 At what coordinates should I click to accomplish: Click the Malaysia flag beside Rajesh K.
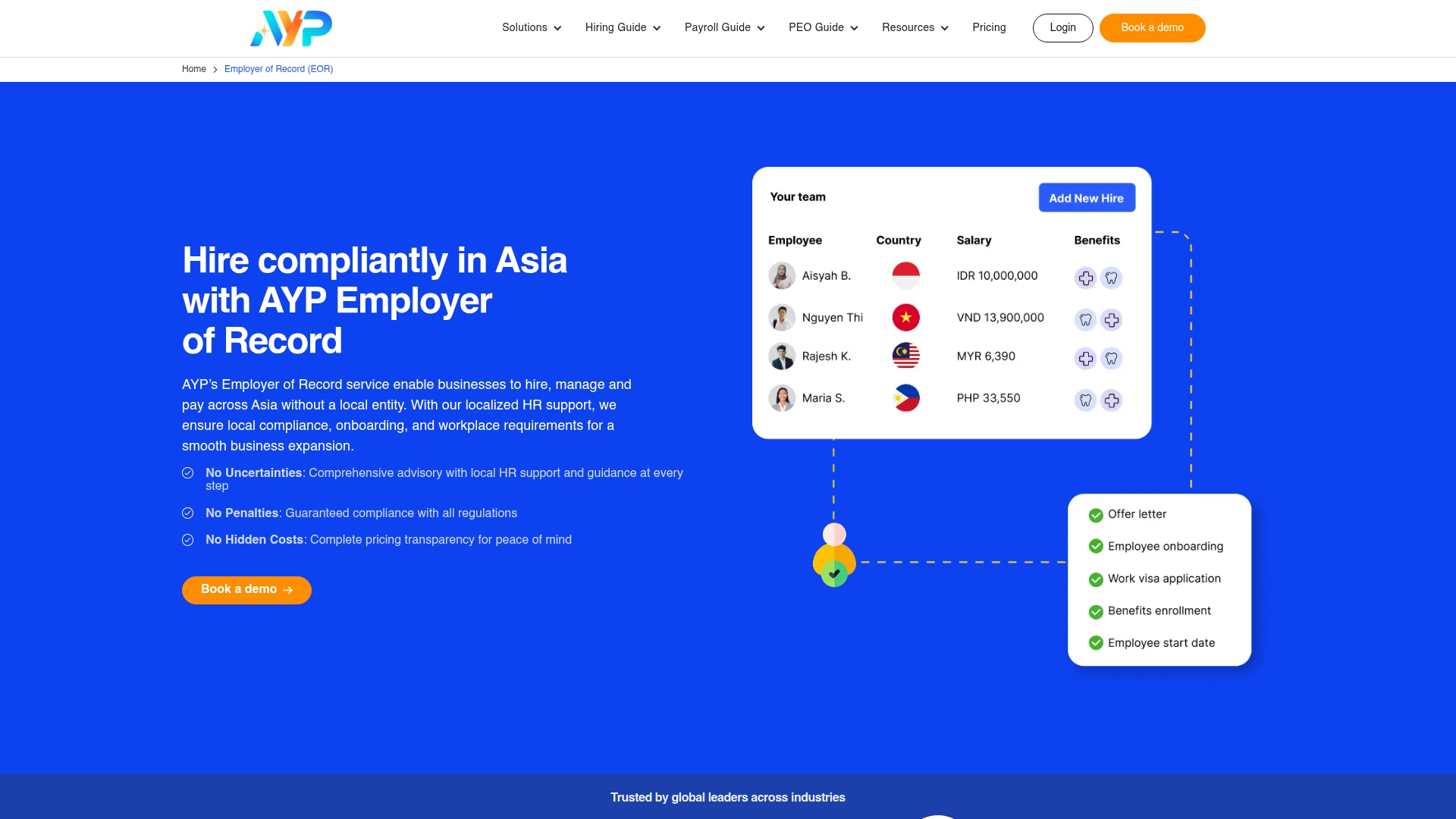point(906,356)
